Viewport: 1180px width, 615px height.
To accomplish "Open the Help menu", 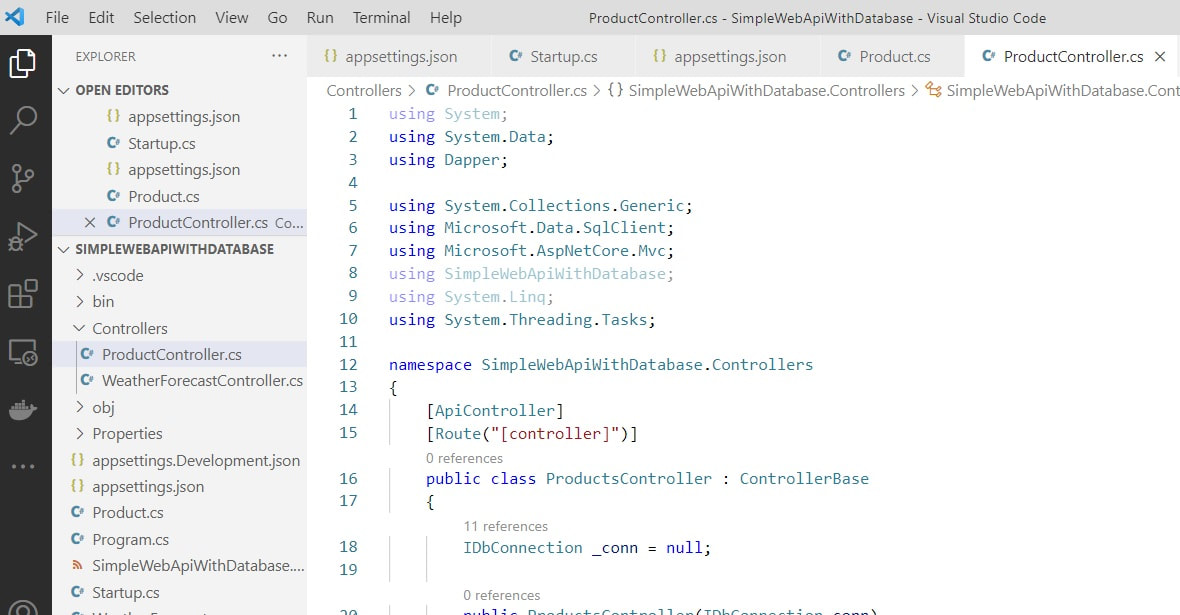I will [446, 17].
